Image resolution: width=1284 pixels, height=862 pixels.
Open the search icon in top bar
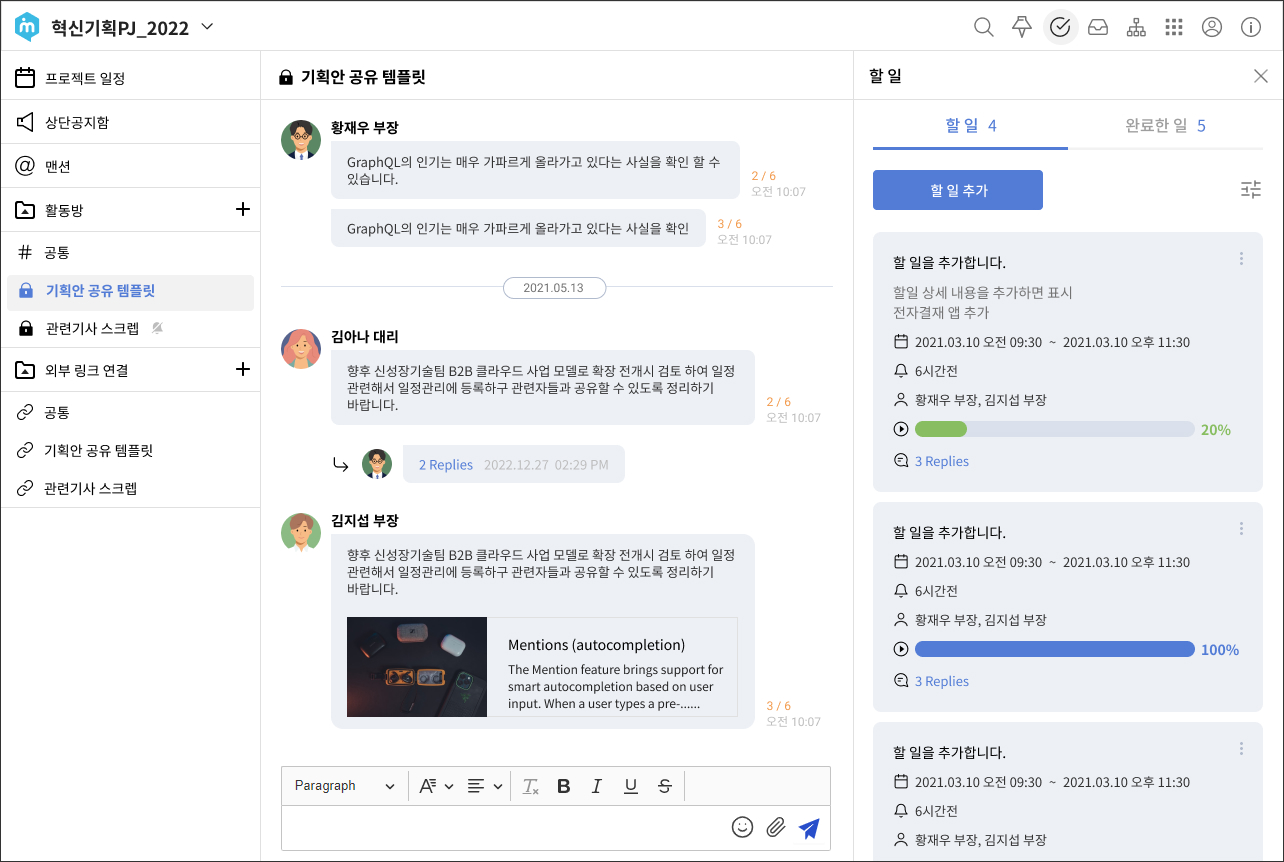tap(984, 27)
